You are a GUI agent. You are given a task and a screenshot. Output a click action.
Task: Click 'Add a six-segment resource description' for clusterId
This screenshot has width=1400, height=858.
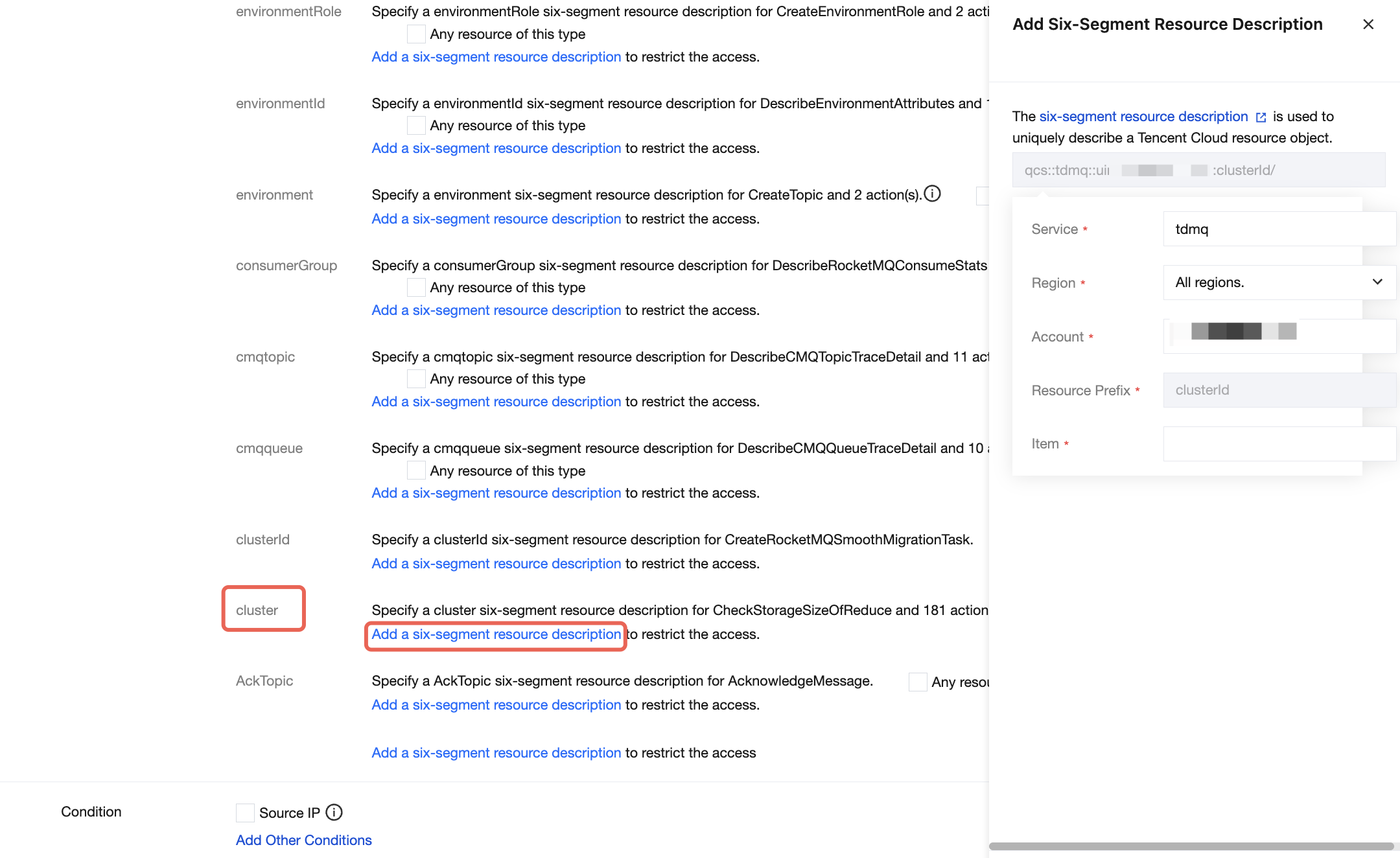coord(496,564)
